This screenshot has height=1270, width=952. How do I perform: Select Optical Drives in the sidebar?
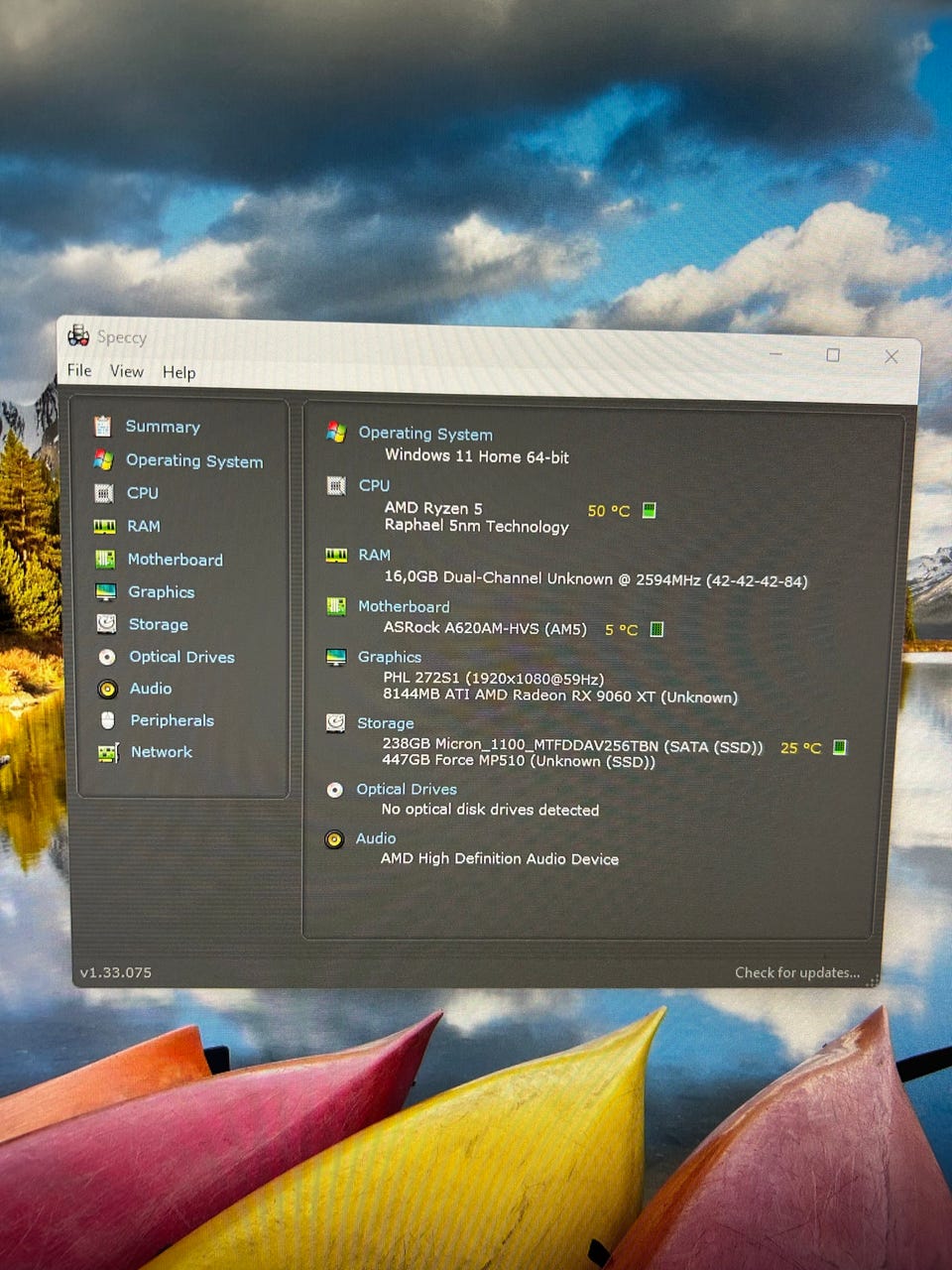coord(182,657)
